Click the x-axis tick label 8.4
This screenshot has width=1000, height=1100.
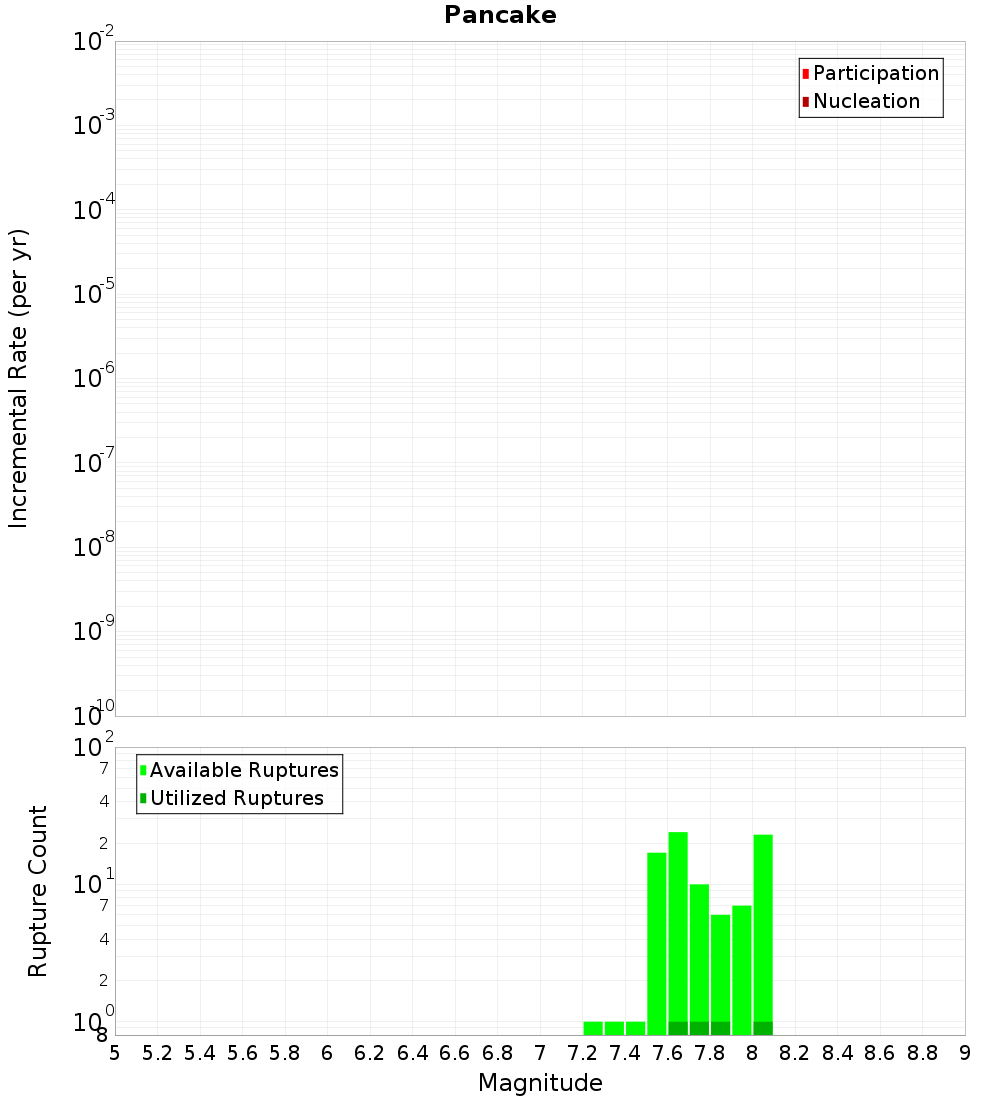(x=837, y=1053)
